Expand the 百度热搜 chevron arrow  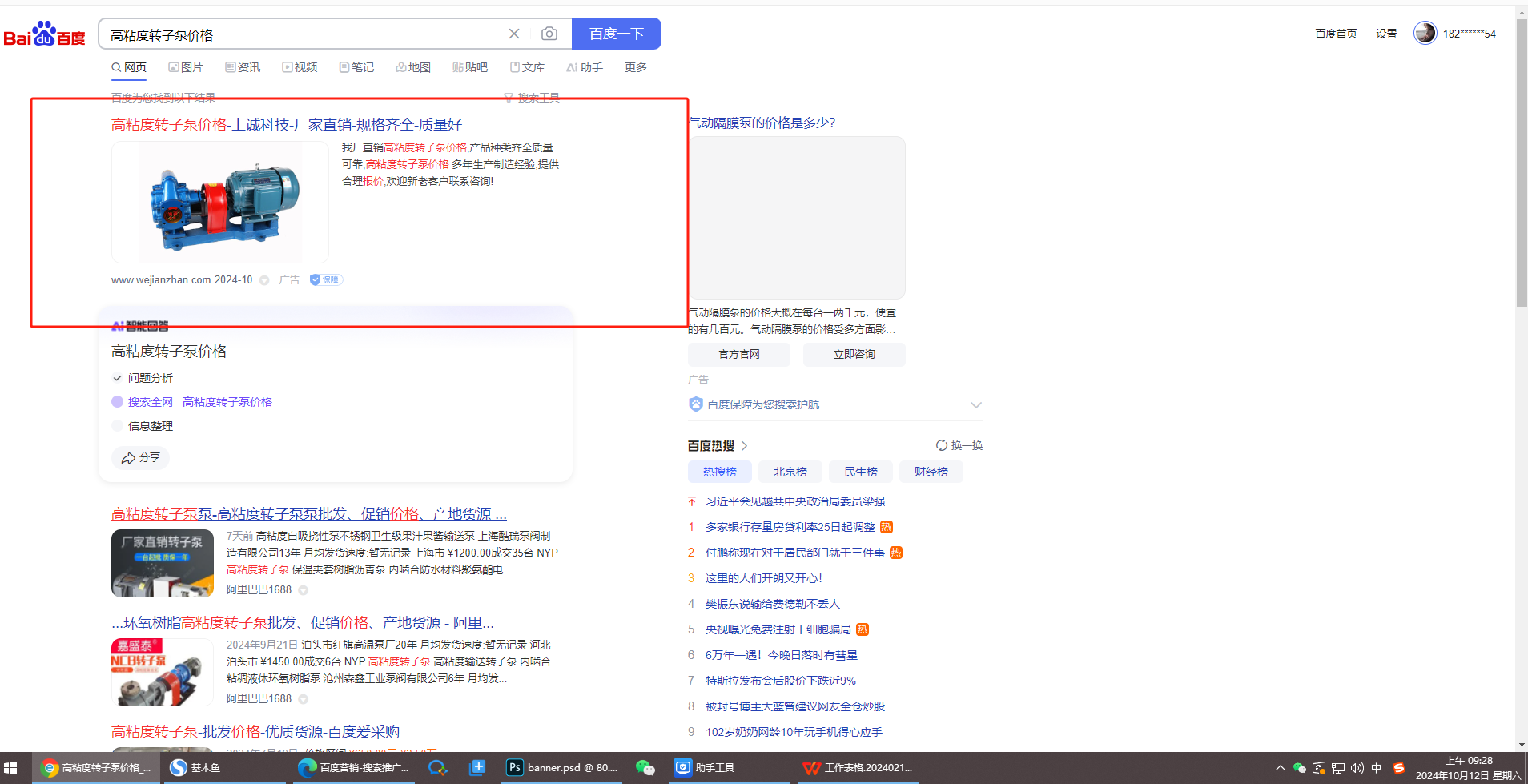point(744,446)
